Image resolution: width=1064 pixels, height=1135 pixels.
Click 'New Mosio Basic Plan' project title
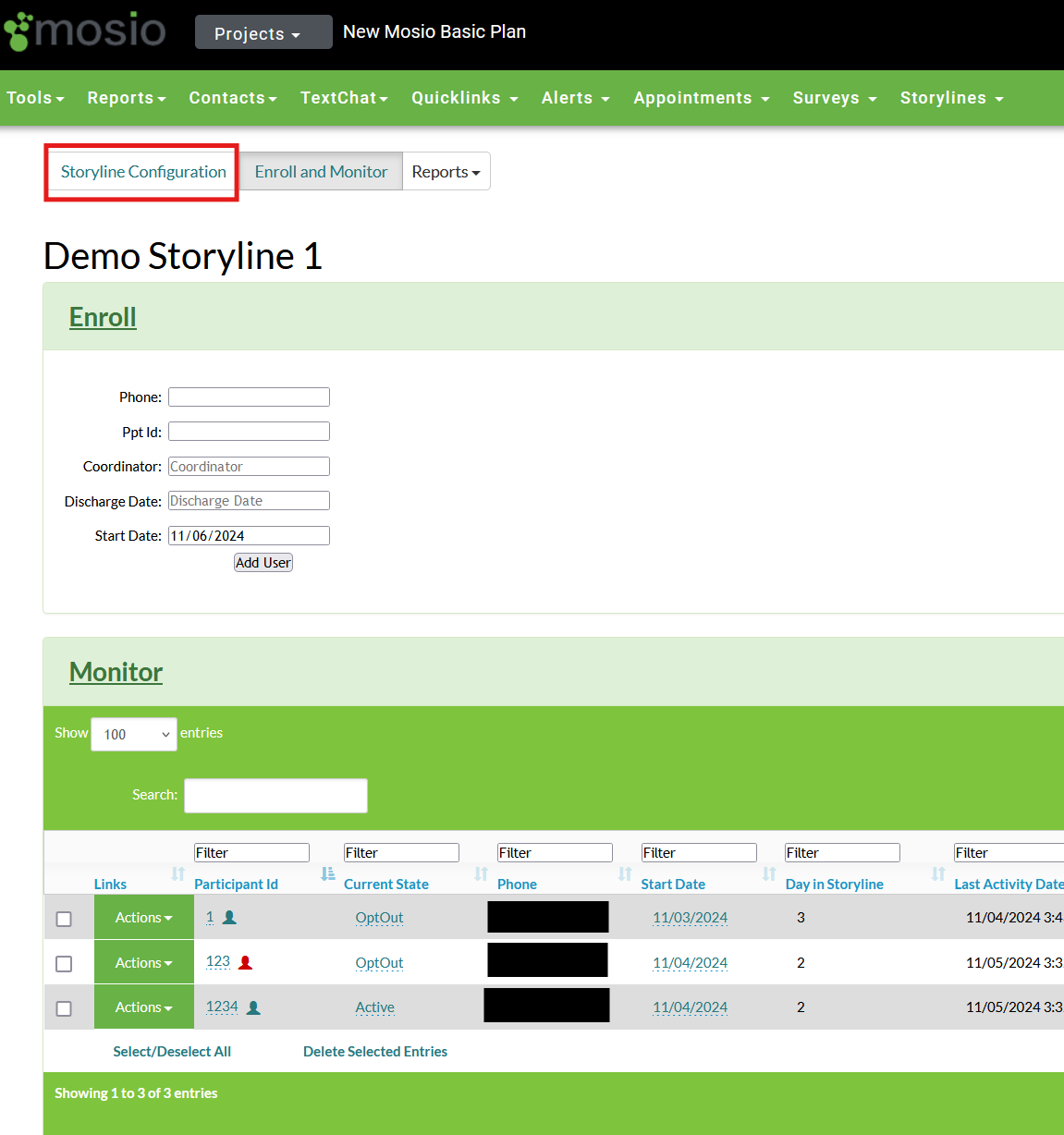click(x=434, y=31)
